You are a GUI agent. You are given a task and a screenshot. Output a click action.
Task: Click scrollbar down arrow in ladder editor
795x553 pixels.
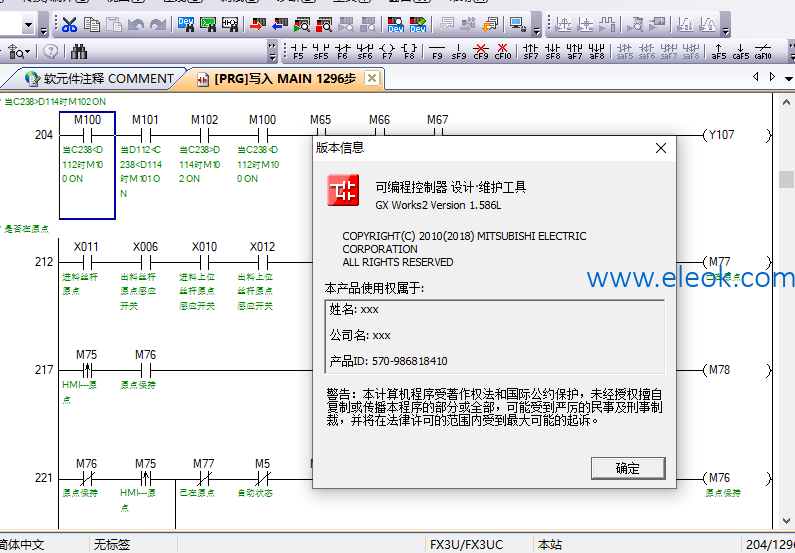pos(786,521)
